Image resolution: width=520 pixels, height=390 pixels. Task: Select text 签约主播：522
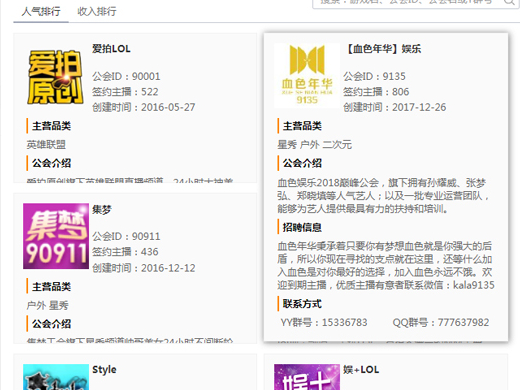click(x=125, y=92)
